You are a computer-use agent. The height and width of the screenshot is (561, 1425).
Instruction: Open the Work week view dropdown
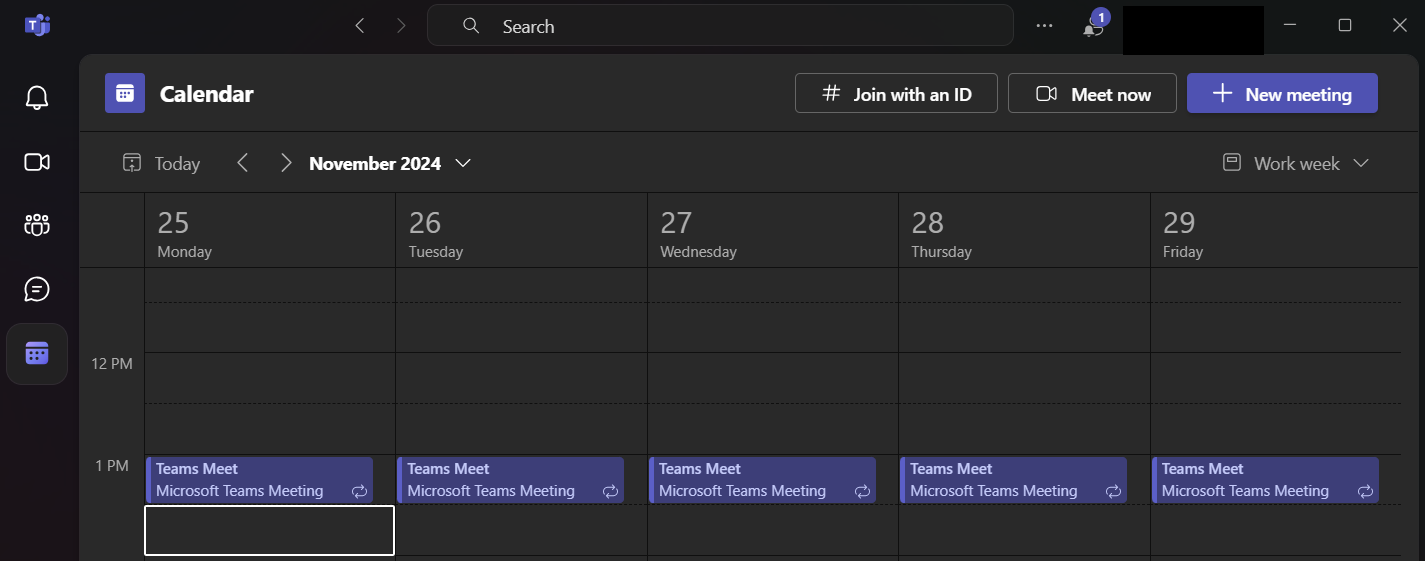coord(1296,163)
